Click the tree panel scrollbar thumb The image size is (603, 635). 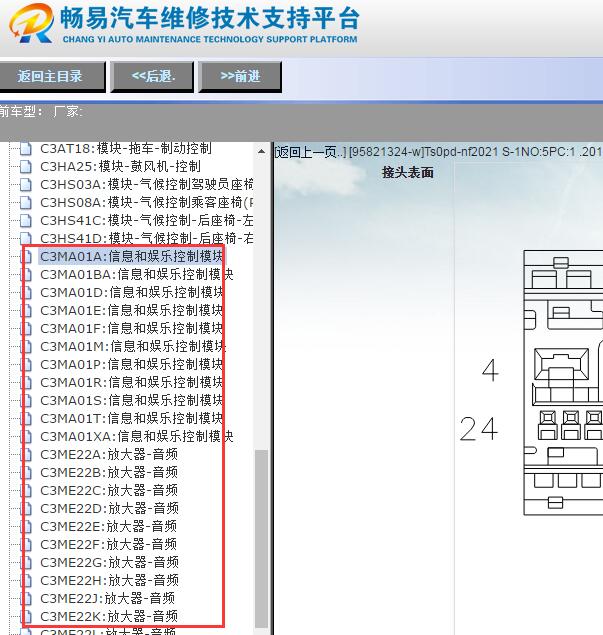(262, 539)
